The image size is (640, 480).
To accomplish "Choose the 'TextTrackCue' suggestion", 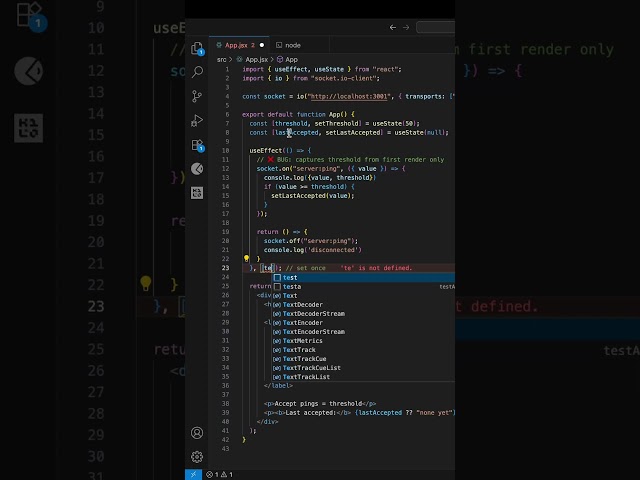I will point(364,358).
